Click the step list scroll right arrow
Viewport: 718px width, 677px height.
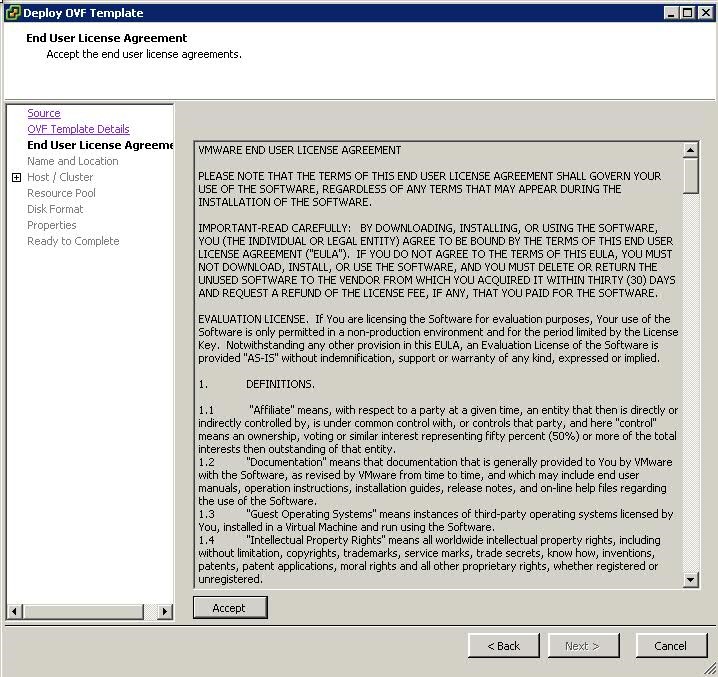click(165, 611)
